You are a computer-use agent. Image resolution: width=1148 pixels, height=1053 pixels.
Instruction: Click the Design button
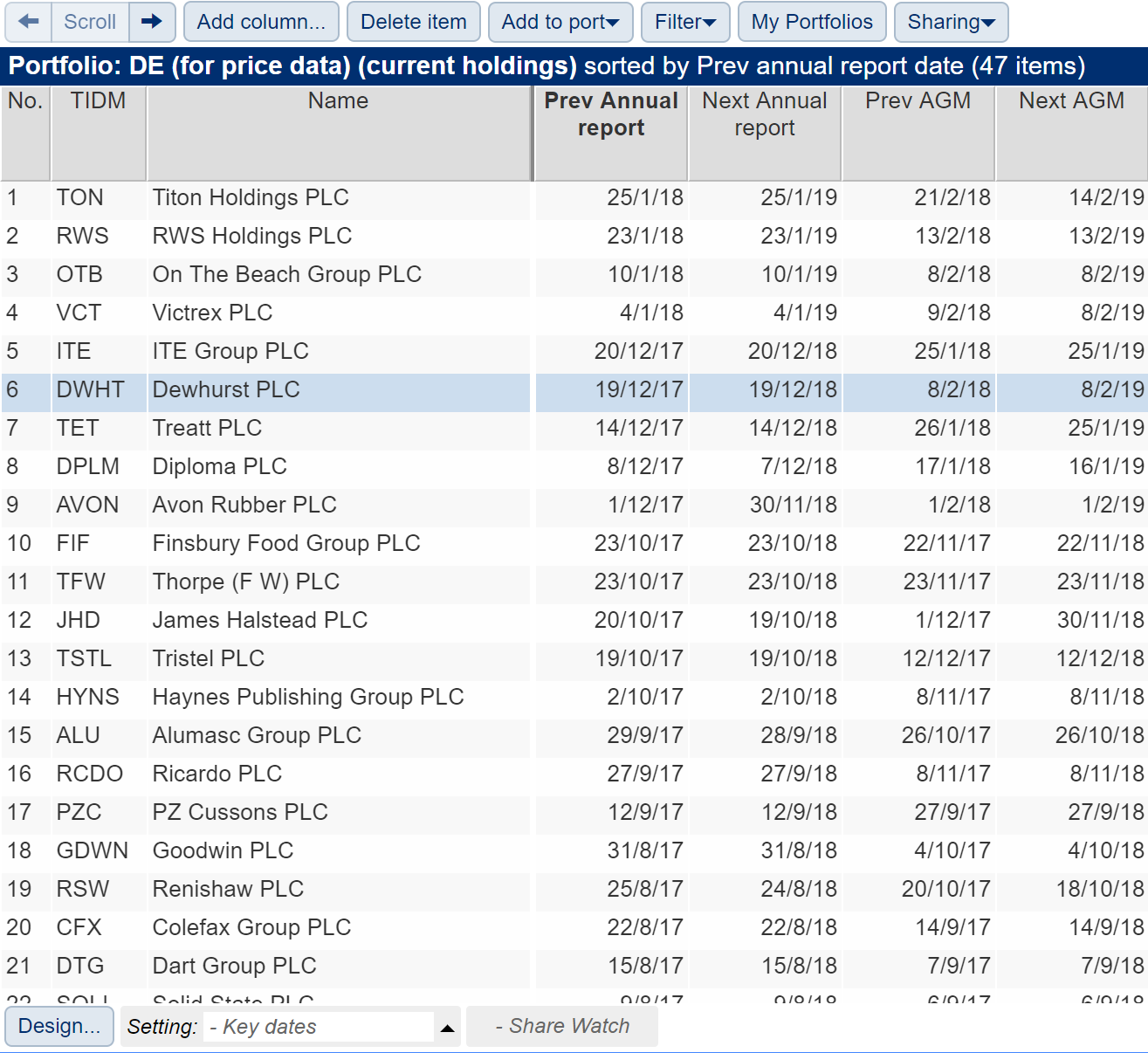[59, 1026]
